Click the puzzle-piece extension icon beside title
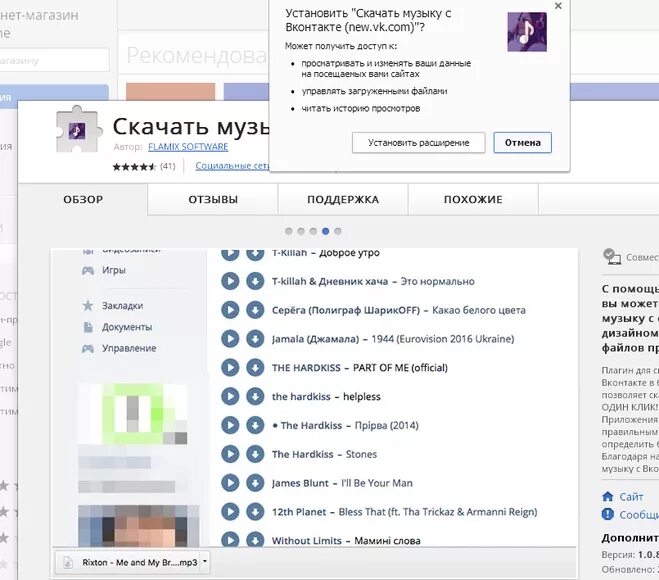The width and height of the screenshot is (659, 580). 79,129
